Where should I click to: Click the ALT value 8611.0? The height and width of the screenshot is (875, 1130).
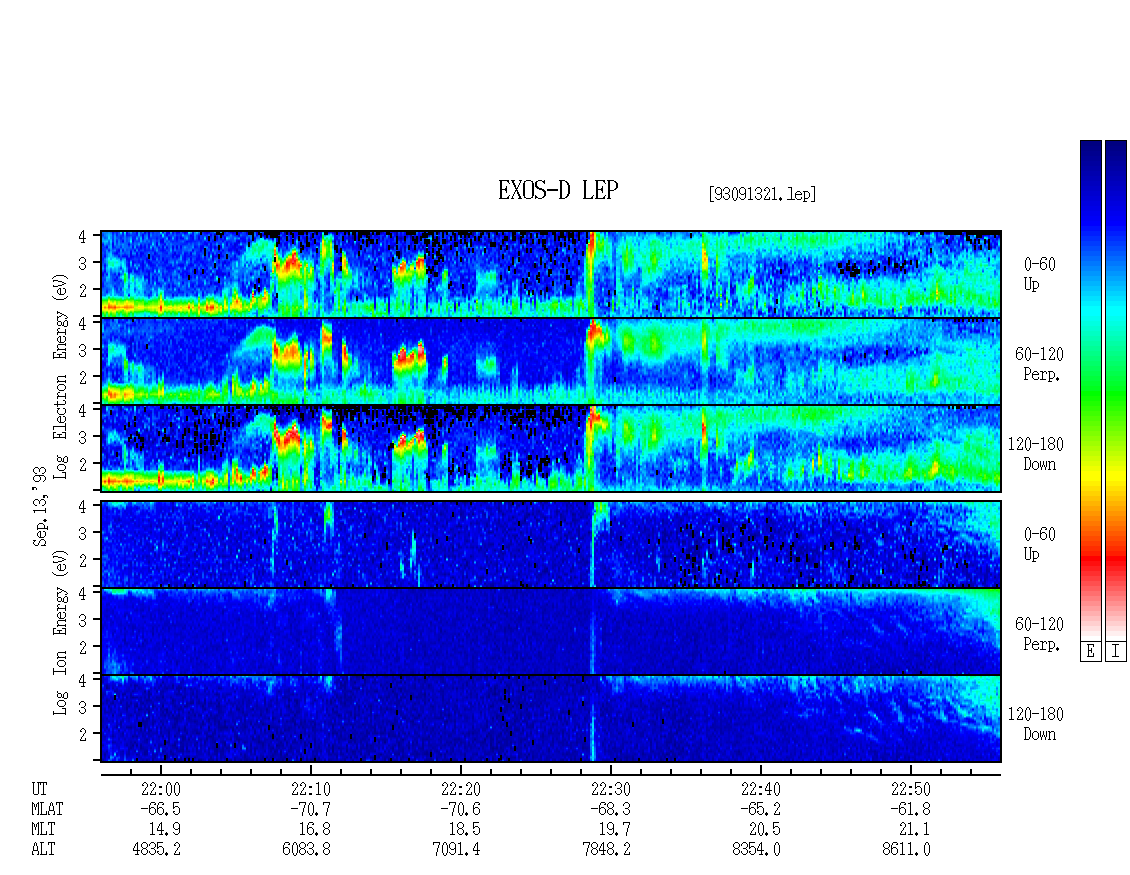click(906, 850)
